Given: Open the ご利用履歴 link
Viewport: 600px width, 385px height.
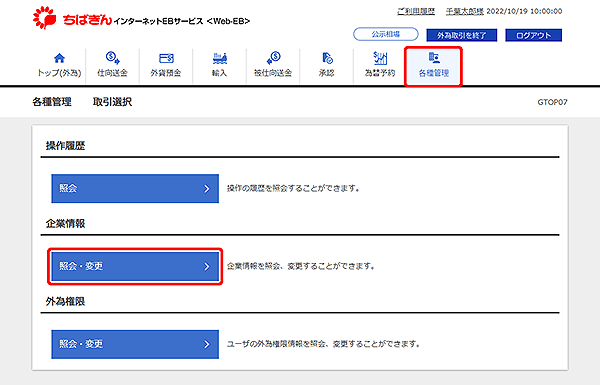Looking at the screenshot, I should click(x=416, y=11).
